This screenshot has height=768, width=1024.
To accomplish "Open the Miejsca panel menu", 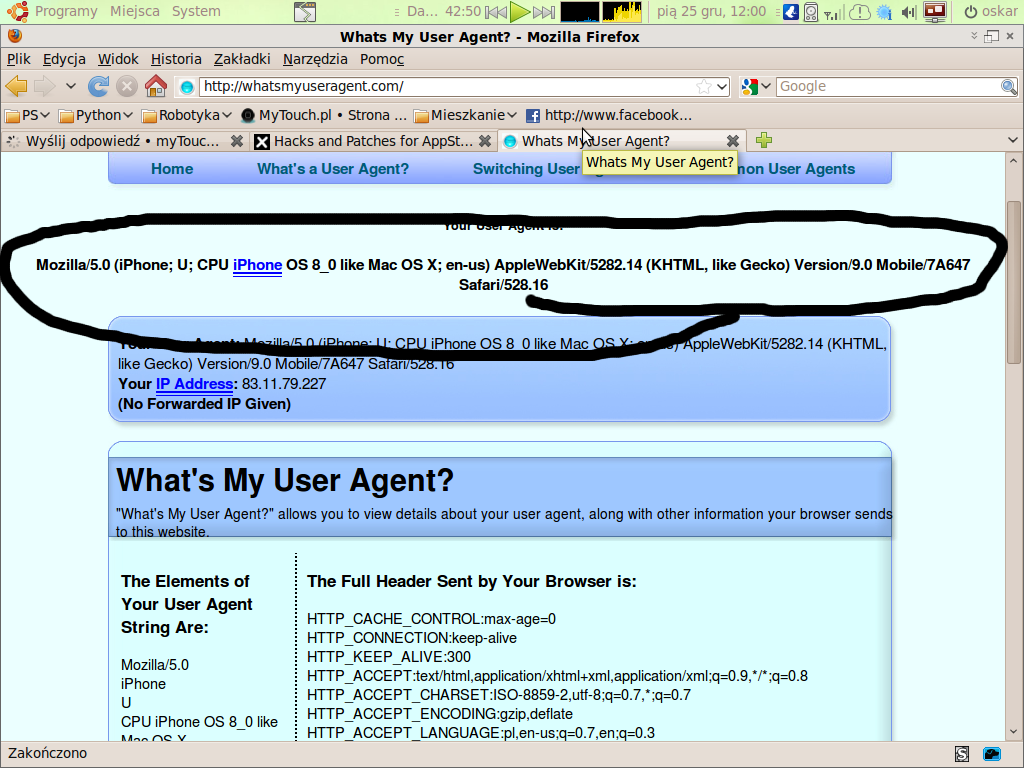I will point(135,11).
